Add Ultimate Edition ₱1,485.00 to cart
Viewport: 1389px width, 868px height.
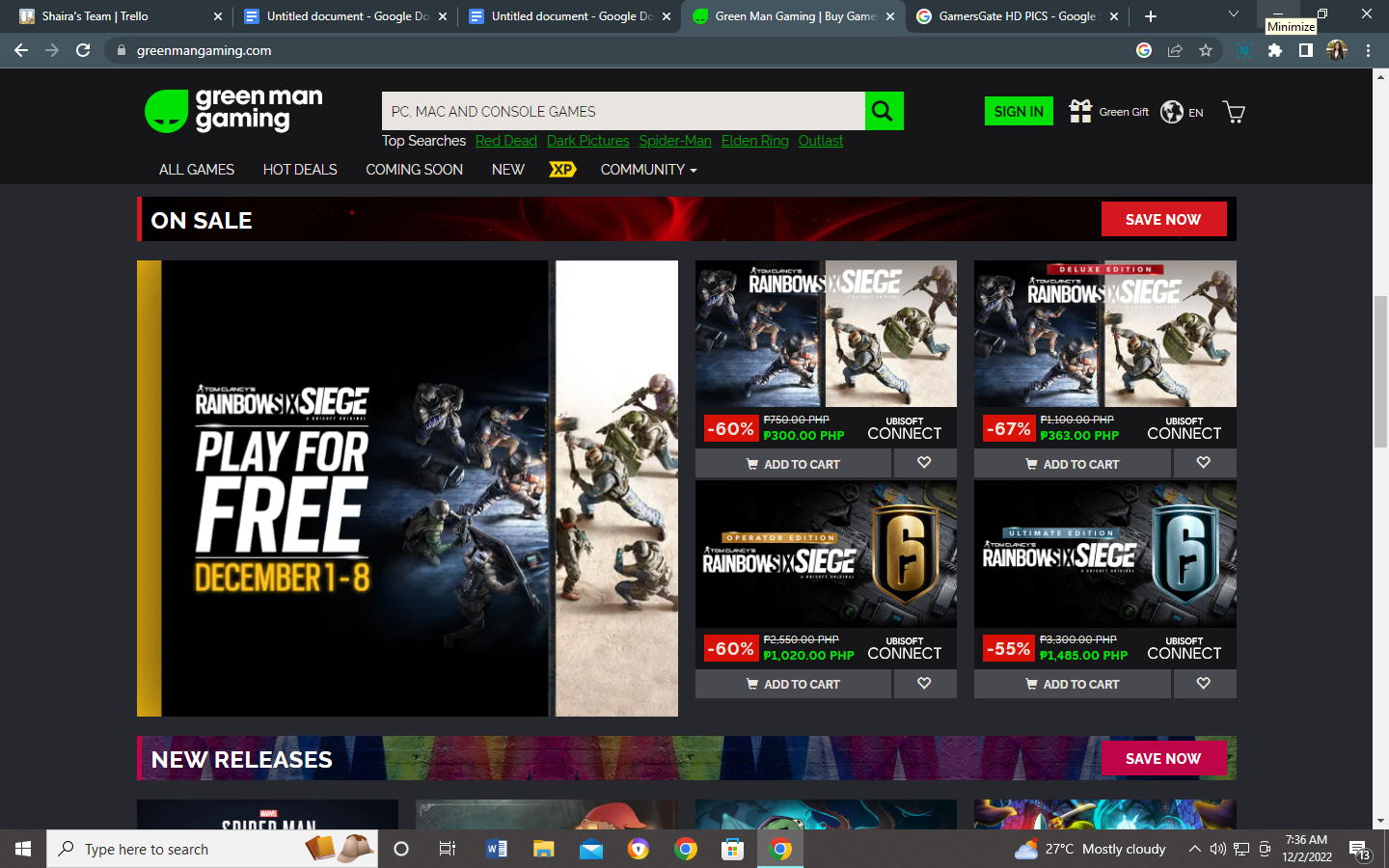[x=1073, y=684]
